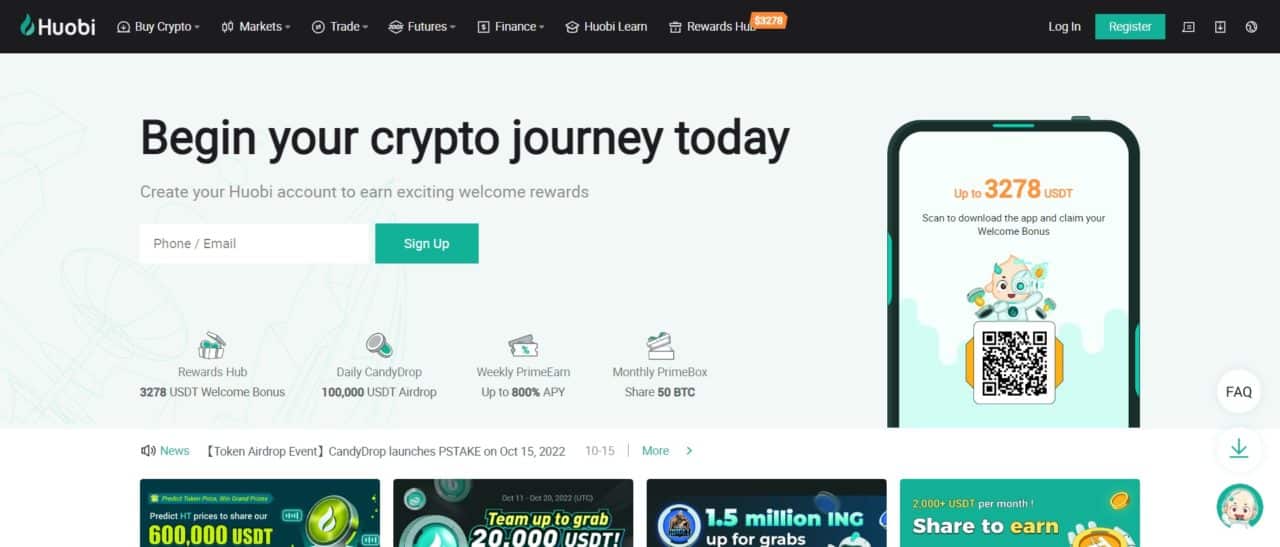Open the chat assistant avatar
This screenshot has height=547, width=1280.
1239,506
